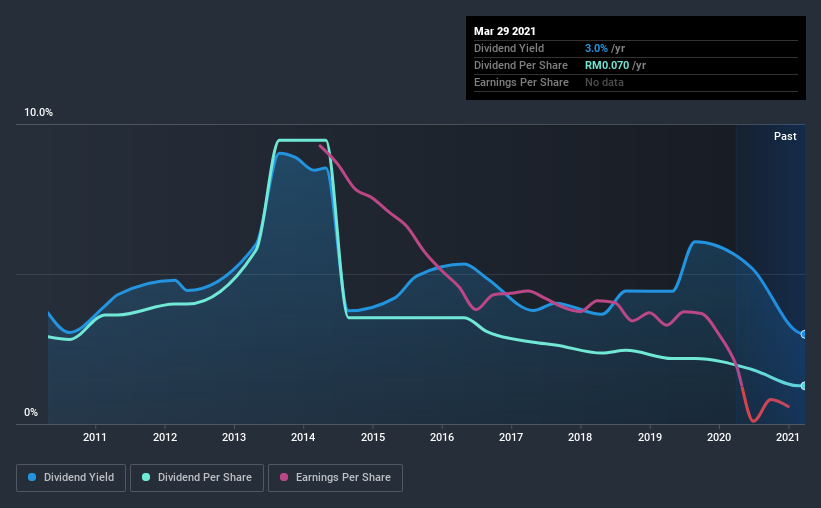Click the 10.0% y-axis label
Screen dimensions: 821x508
pos(38,113)
